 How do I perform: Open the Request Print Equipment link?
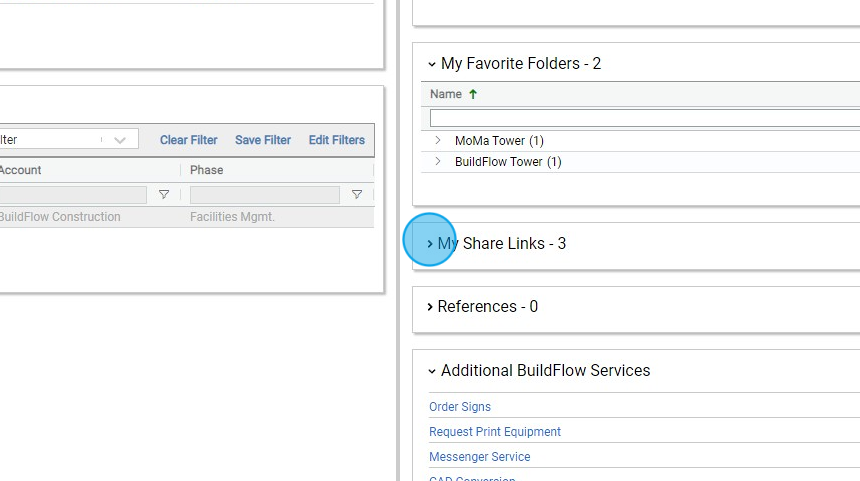point(495,432)
